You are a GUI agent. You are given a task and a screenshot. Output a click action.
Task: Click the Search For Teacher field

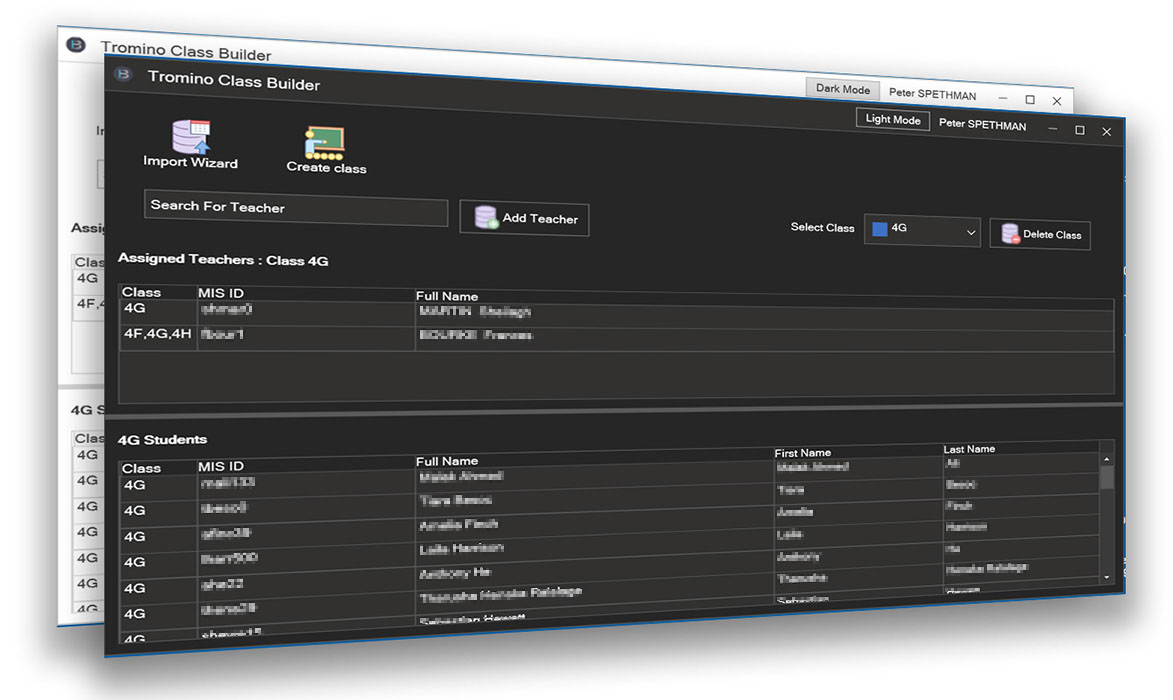[x=295, y=209]
